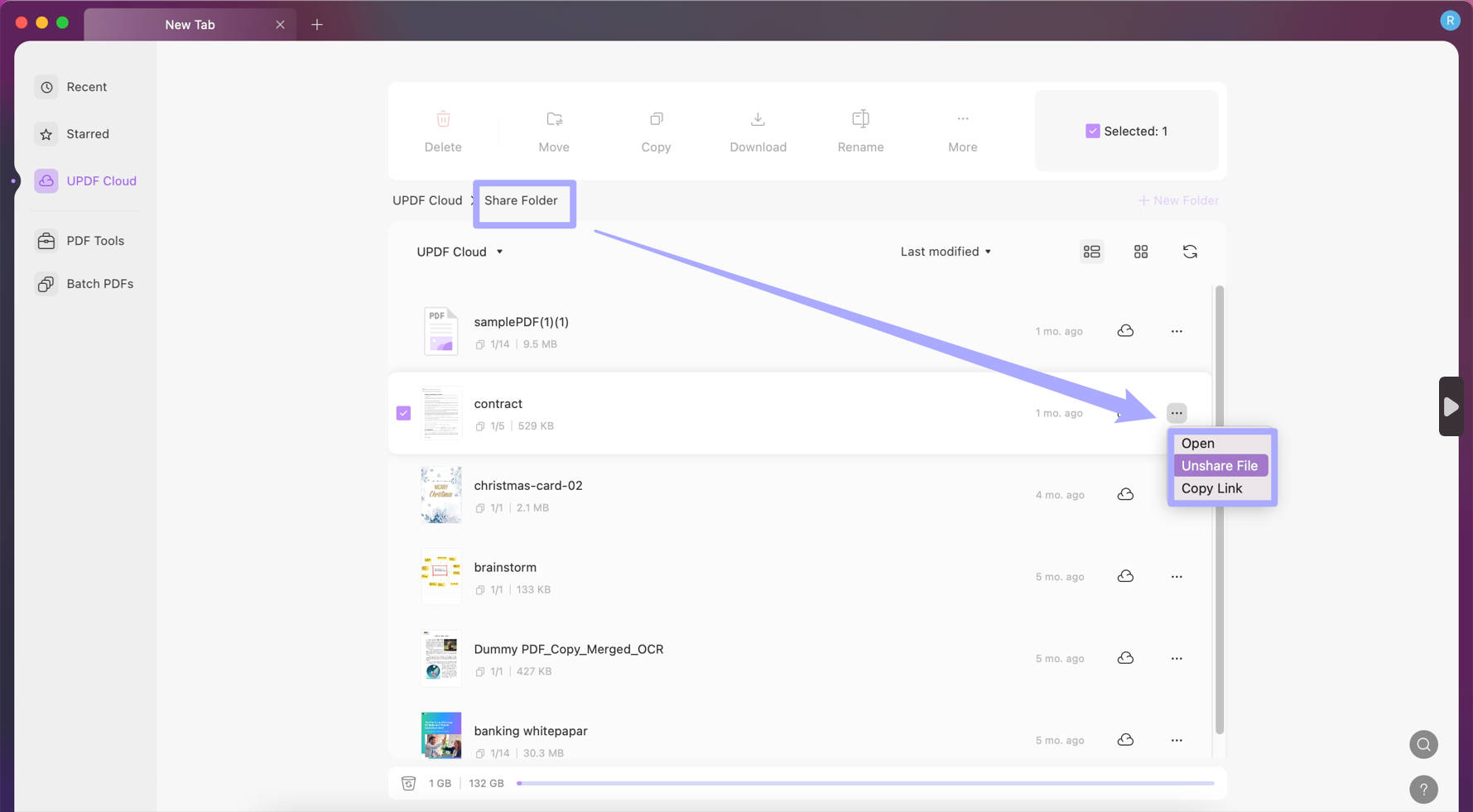Open the Last modified sort dropdown
The image size is (1473, 812).
[x=946, y=252]
